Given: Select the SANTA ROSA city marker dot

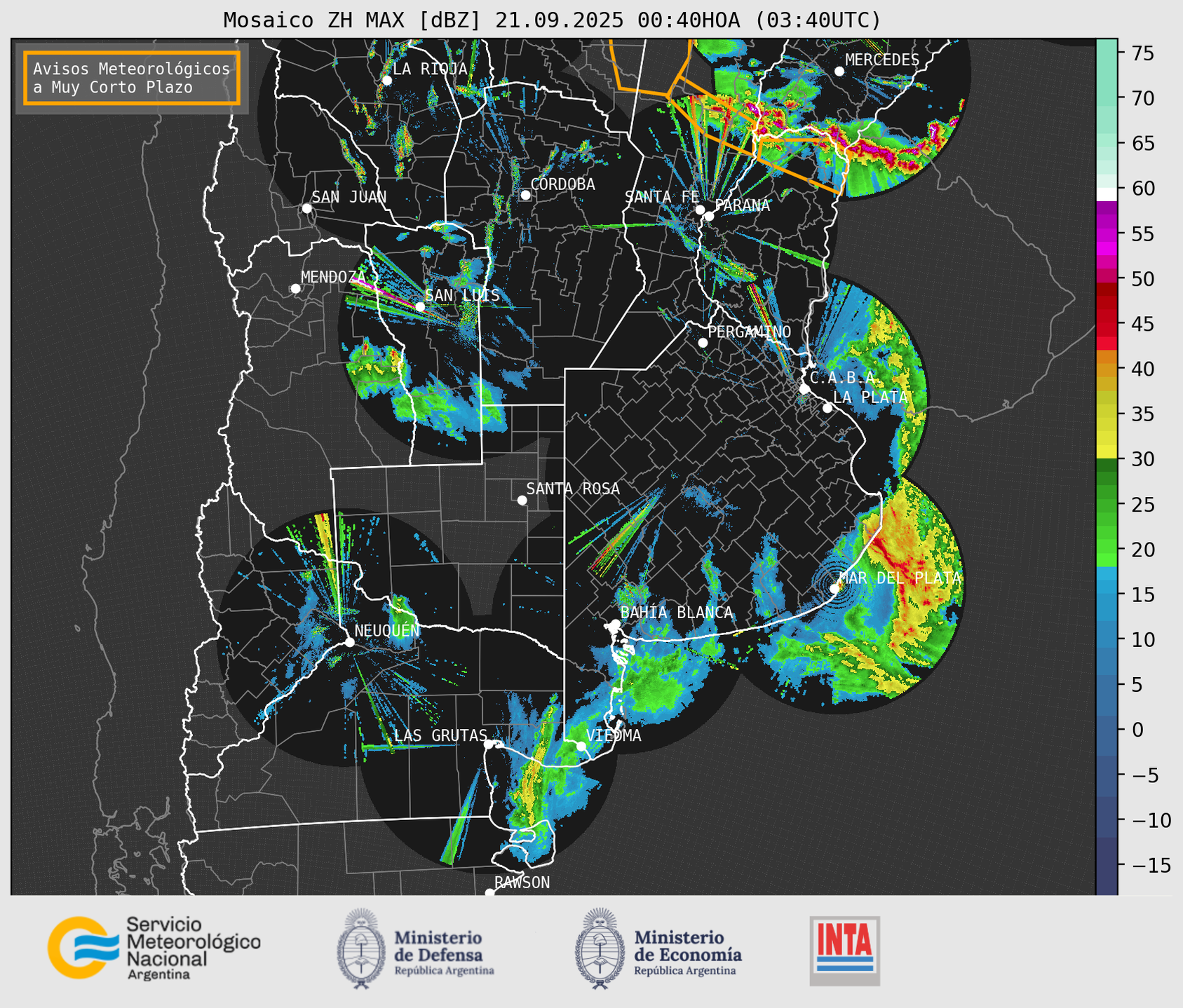Looking at the screenshot, I should coord(522,500).
